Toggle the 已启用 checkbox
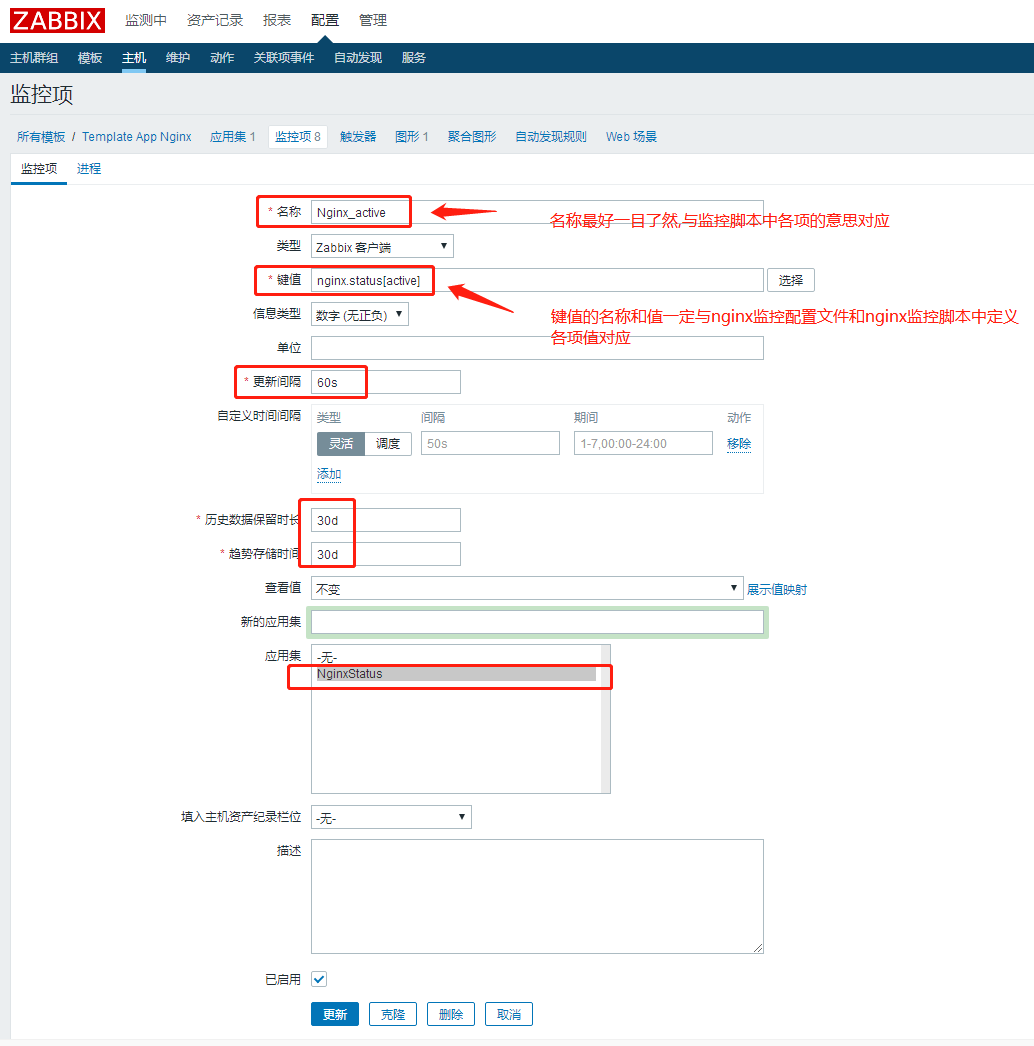Viewport: 1034px width, 1046px height. (319, 979)
